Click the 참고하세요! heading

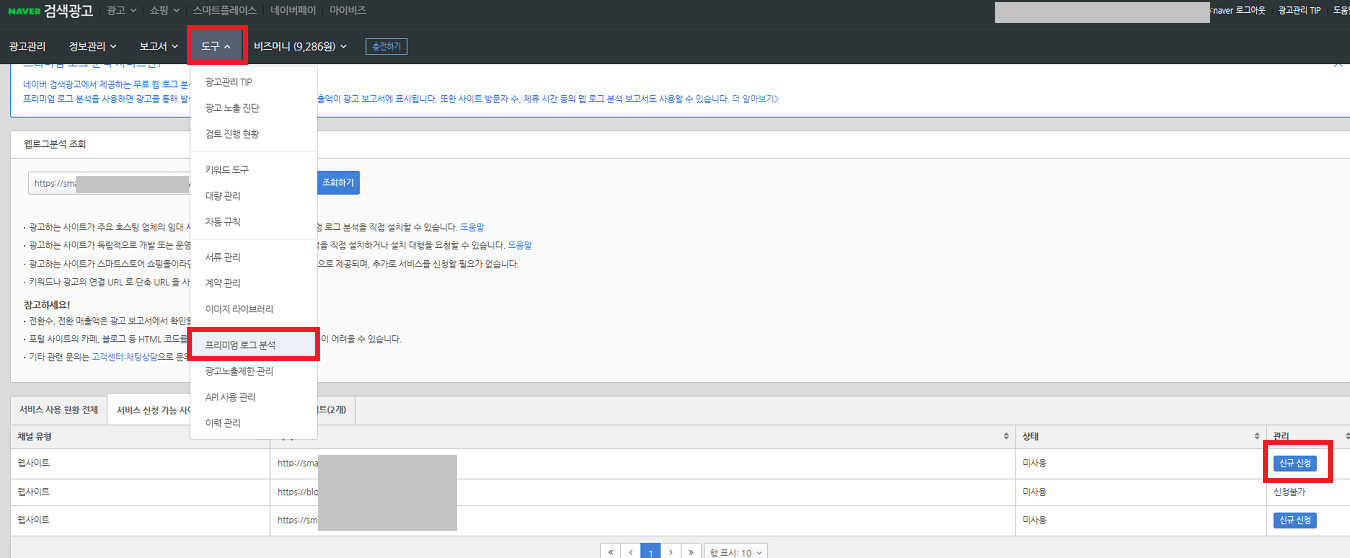tap(47, 304)
